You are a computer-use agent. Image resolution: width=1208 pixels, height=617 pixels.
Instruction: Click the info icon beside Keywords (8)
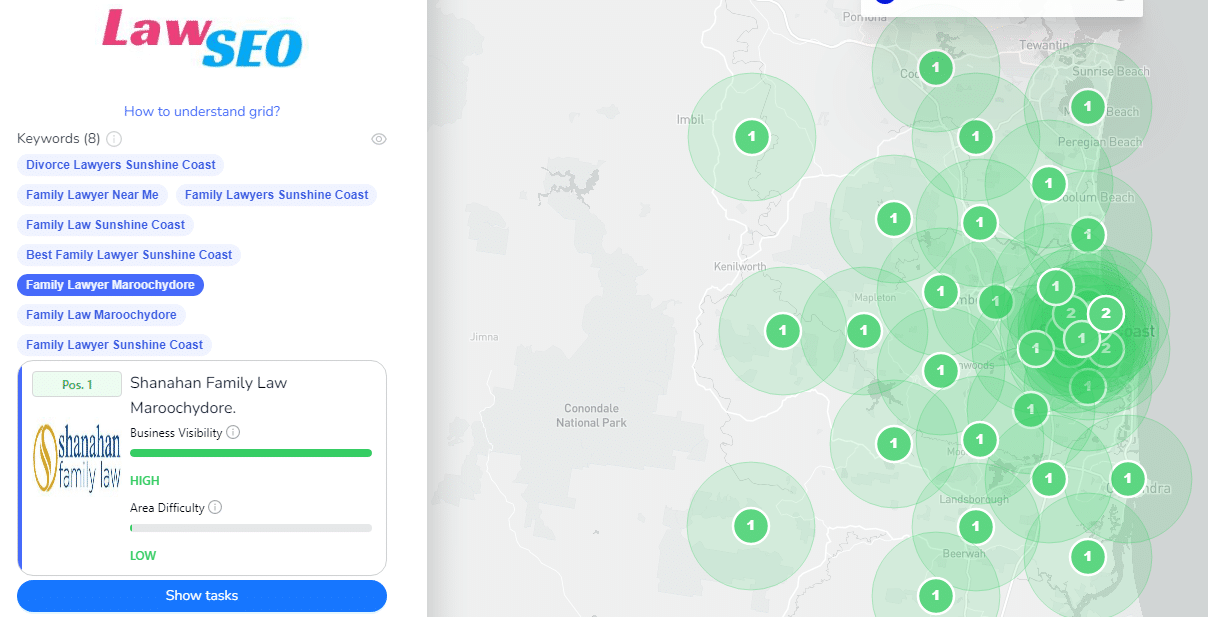click(114, 139)
